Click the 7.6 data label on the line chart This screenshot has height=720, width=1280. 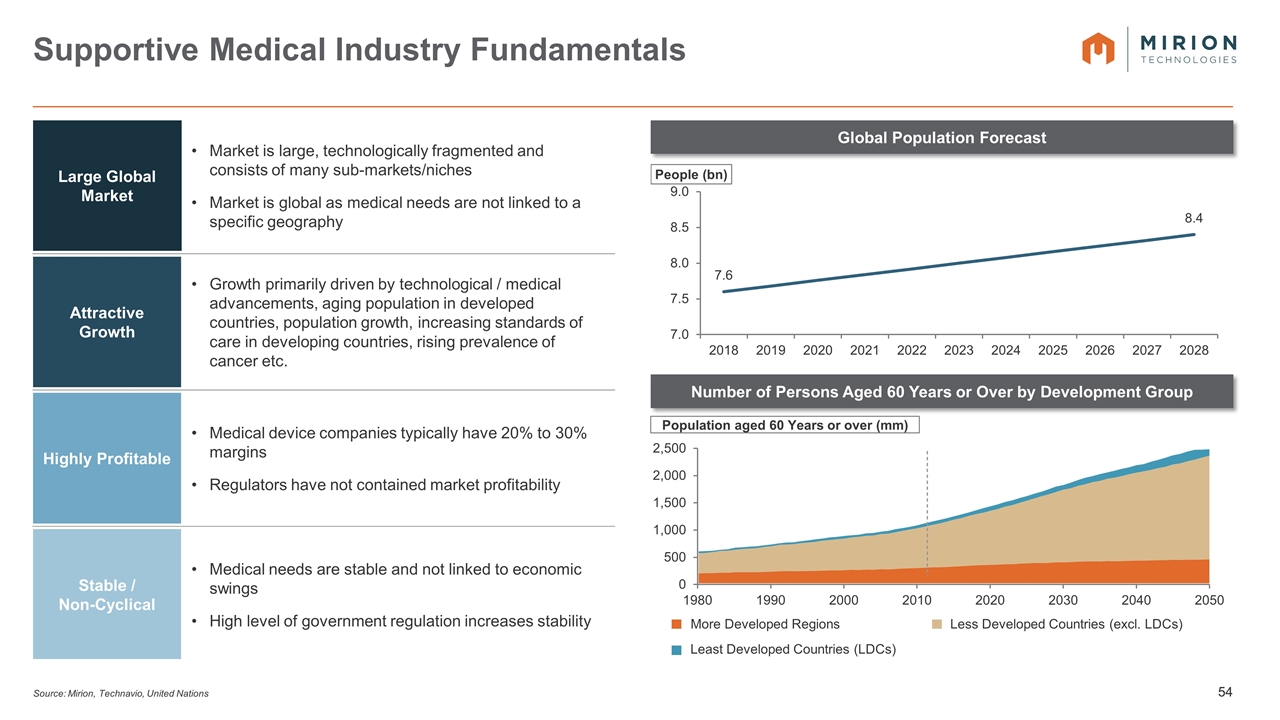point(724,274)
